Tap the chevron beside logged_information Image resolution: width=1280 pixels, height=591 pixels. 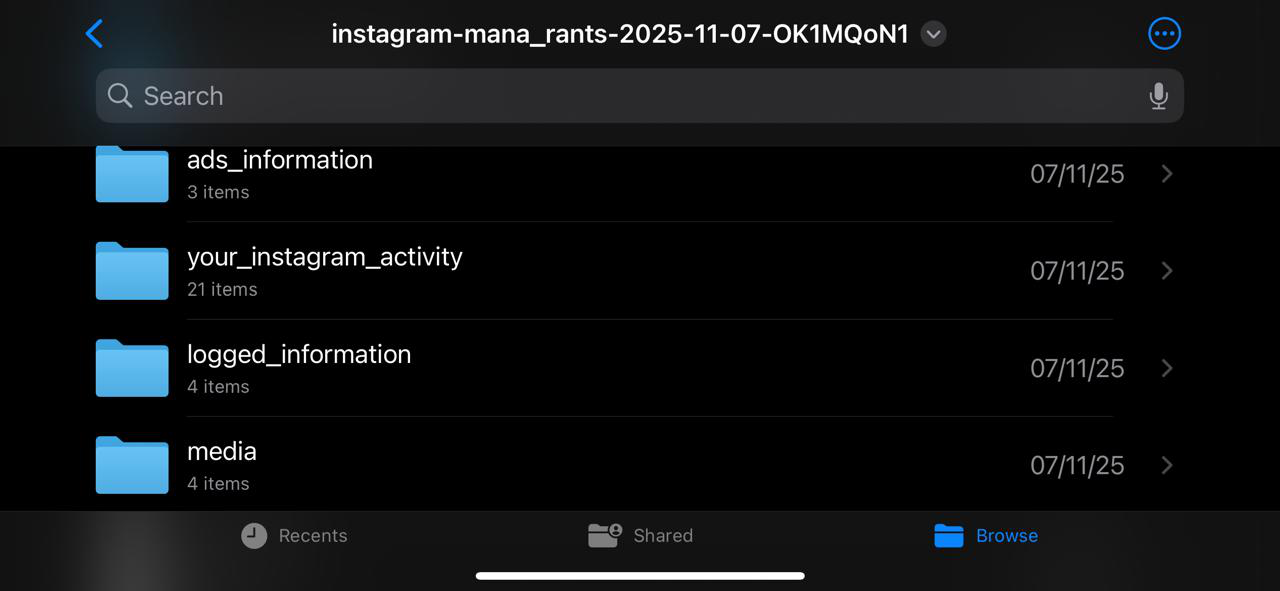1166,368
